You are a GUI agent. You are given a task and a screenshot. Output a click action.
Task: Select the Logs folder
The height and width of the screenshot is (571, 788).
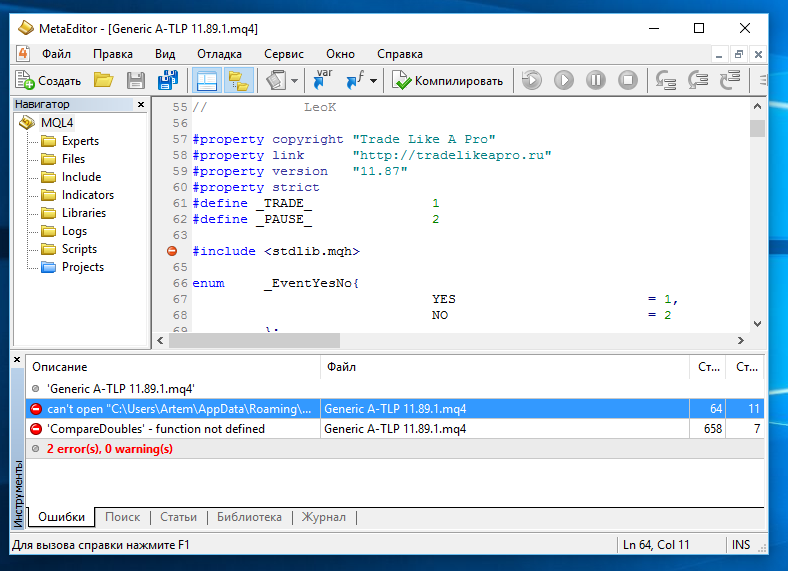coord(74,231)
